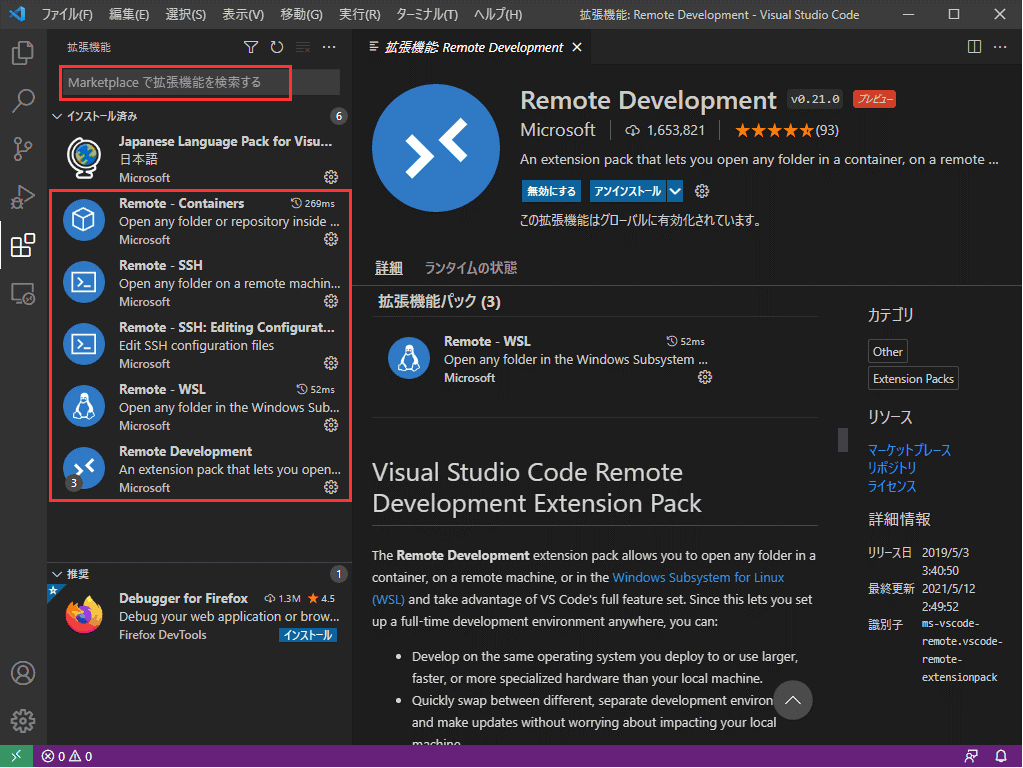Select Remote - SSH: Editing Configuration extension
Screen dimensions: 1023x768
tap(201, 346)
